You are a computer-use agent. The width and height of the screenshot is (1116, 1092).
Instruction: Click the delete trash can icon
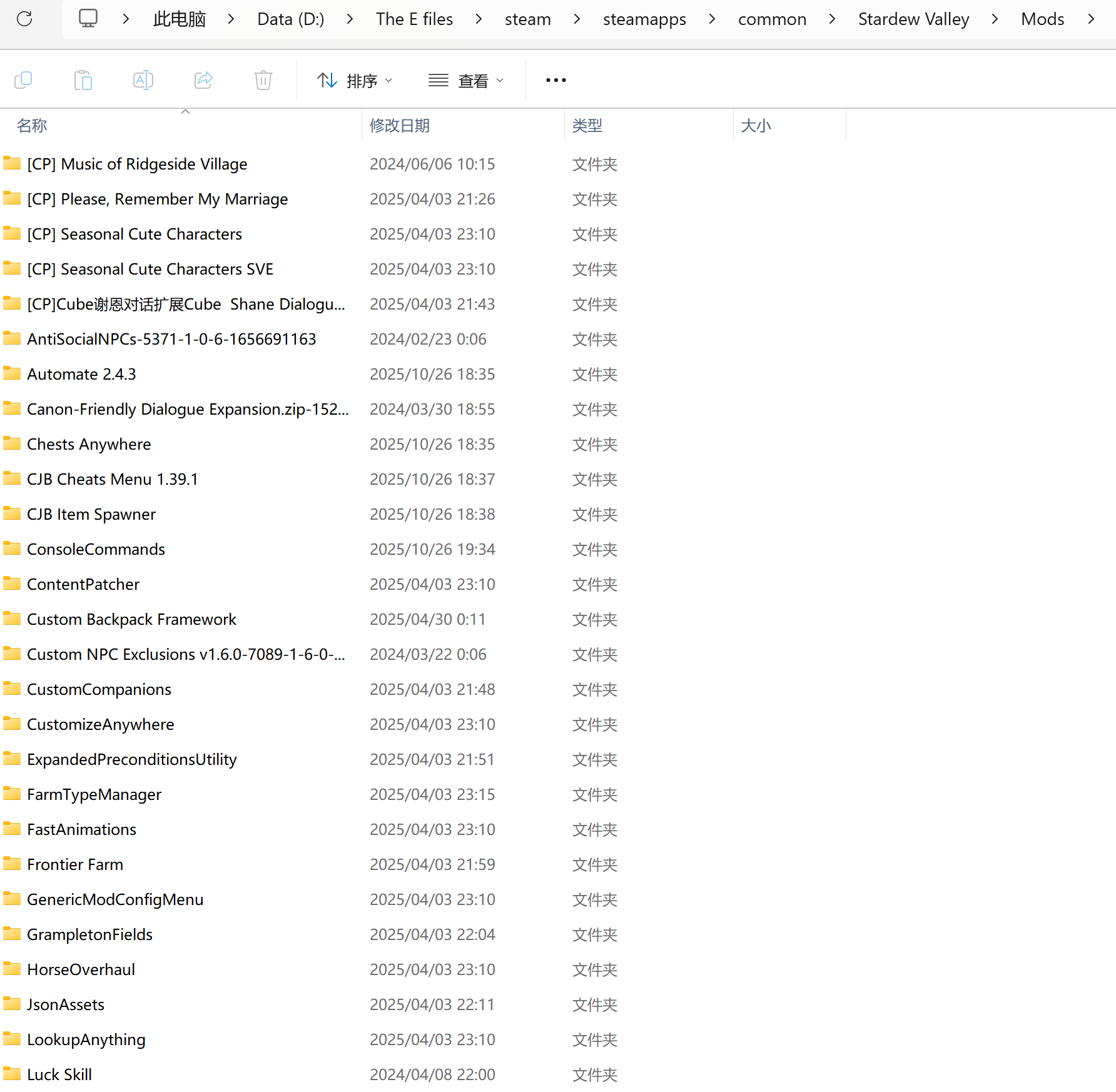[263, 80]
